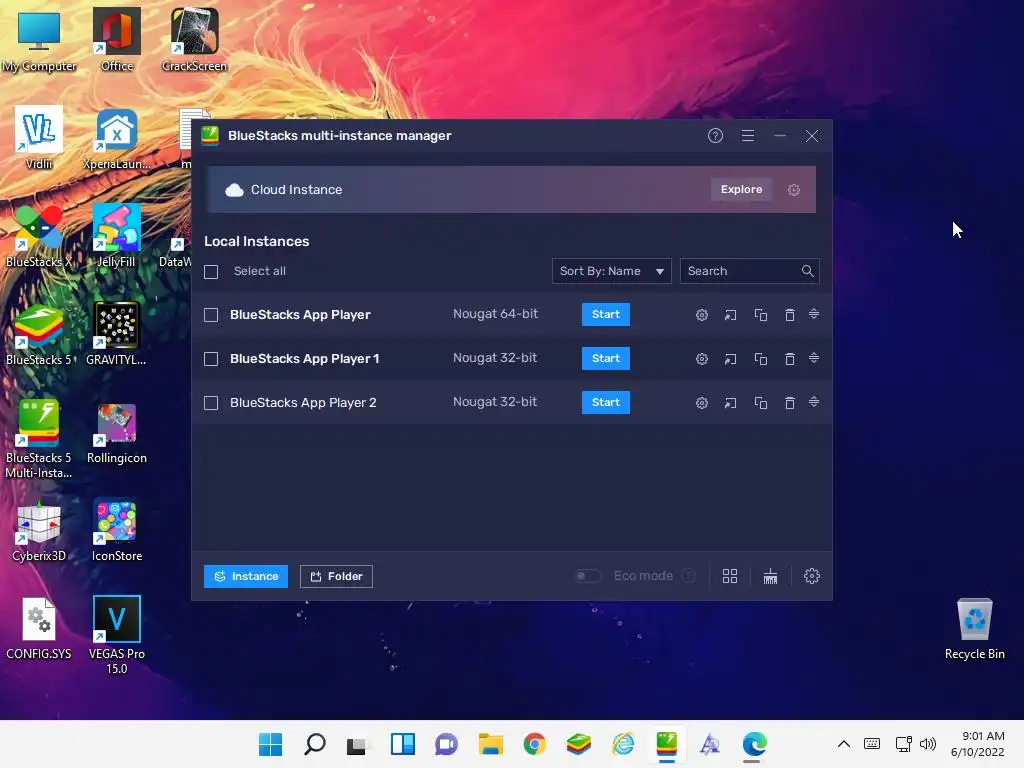The height and width of the screenshot is (768, 1024).
Task: Click the Explore button for Cloud Instance
Action: click(741, 189)
